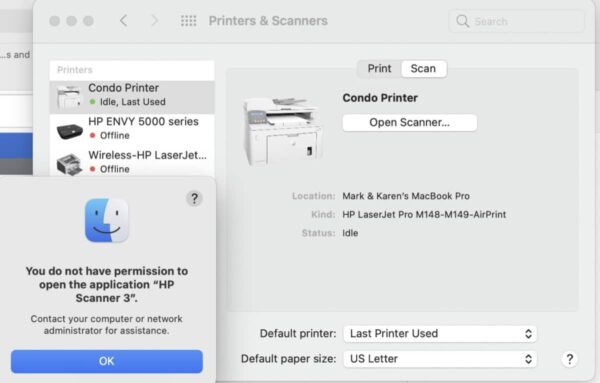Image resolution: width=600 pixels, height=383 pixels.
Task: Click the Printers & Scanners window title
Action: (268, 21)
